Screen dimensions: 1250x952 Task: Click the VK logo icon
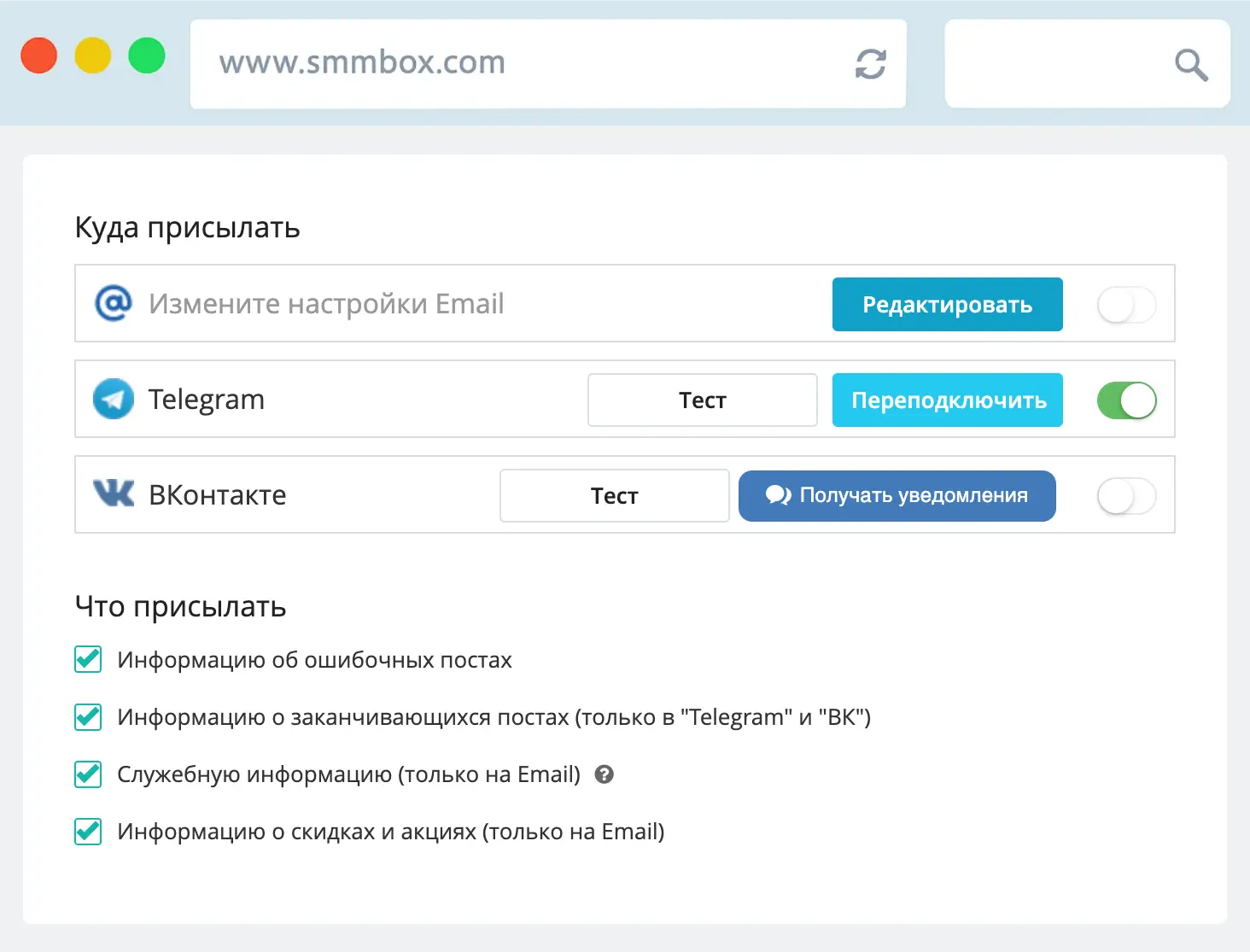coord(114,494)
